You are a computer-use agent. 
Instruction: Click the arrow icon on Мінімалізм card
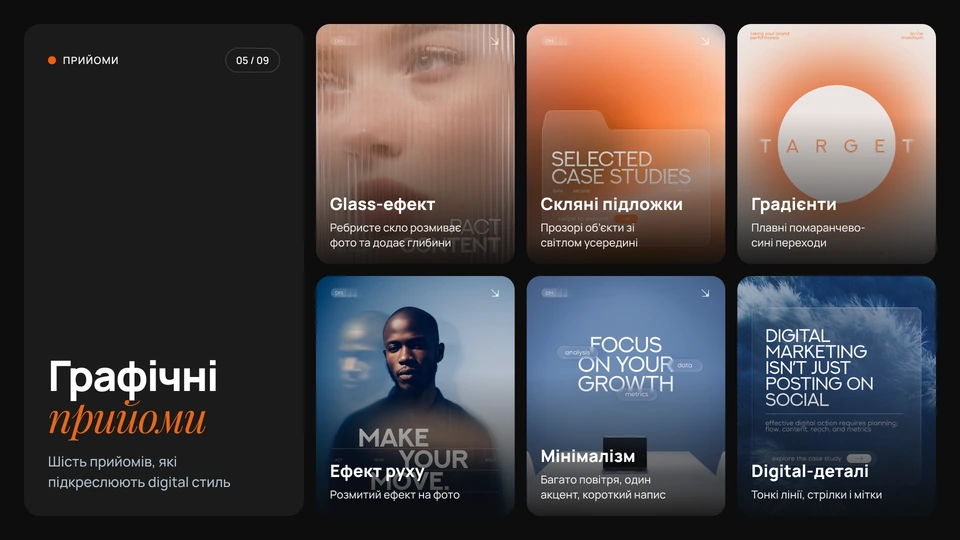705,293
